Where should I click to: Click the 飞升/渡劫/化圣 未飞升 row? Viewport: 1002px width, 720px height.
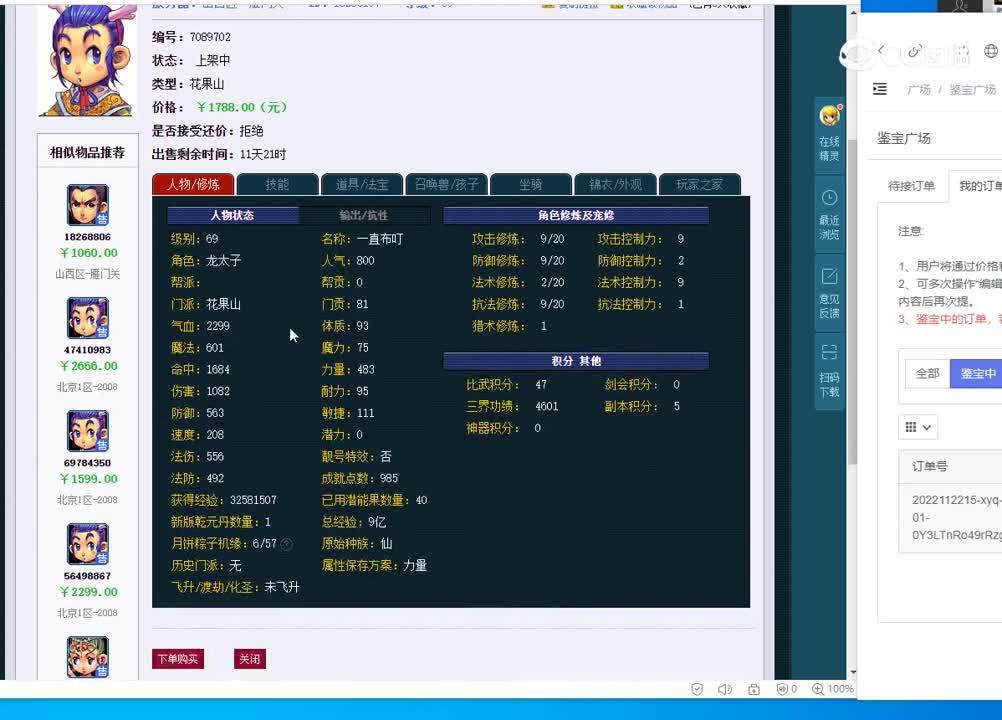[235, 587]
